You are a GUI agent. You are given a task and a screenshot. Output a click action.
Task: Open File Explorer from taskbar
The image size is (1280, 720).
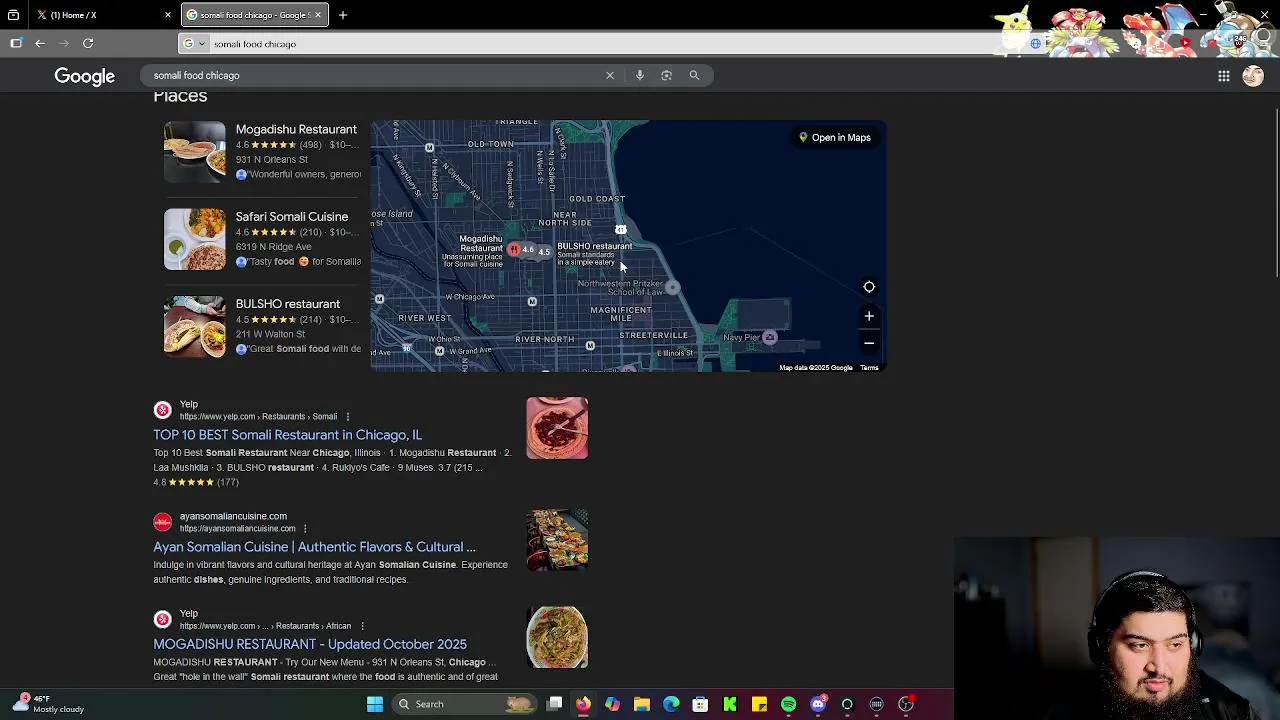coord(642,704)
